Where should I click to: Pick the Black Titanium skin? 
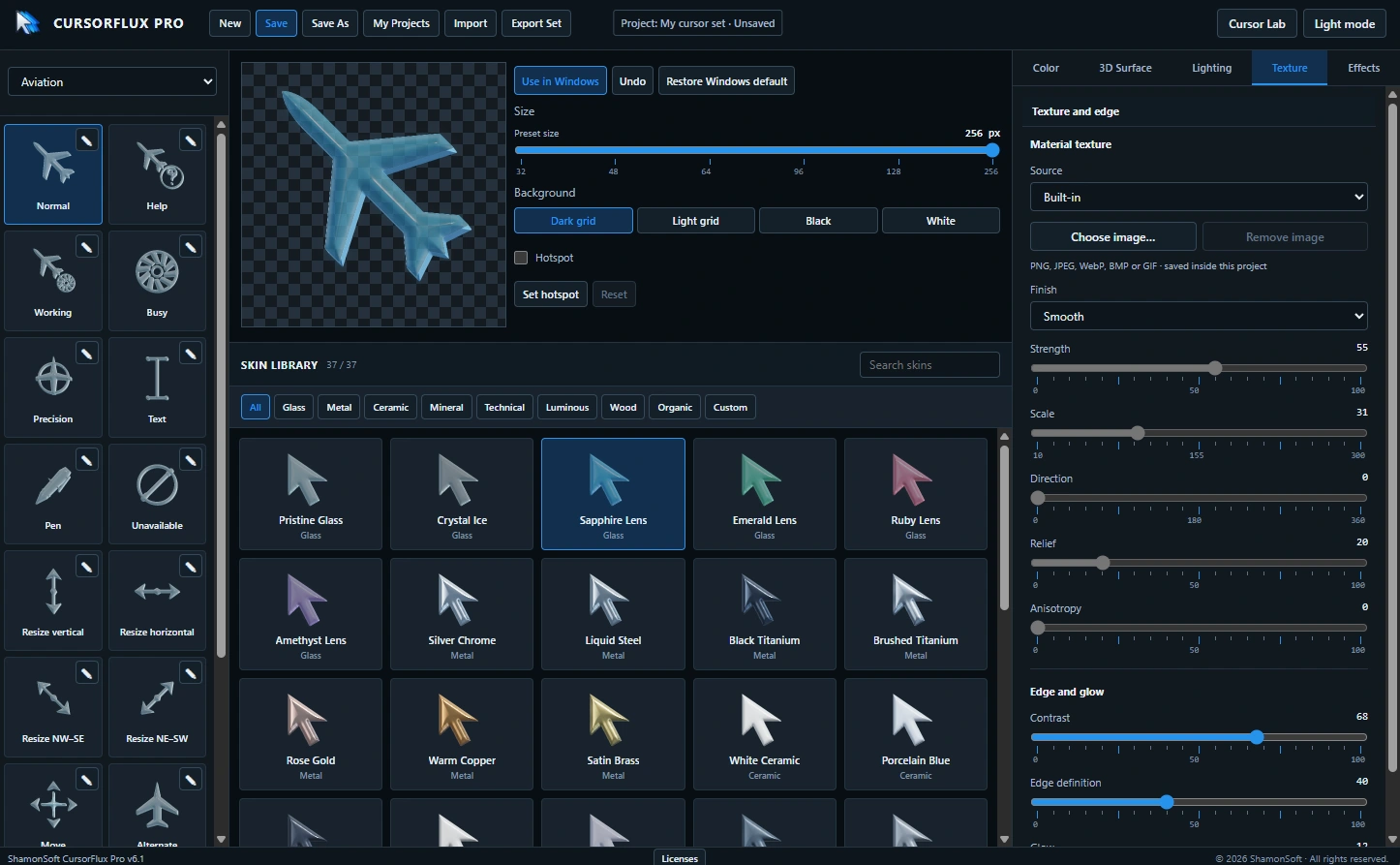pyautogui.click(x=765, y=614)
